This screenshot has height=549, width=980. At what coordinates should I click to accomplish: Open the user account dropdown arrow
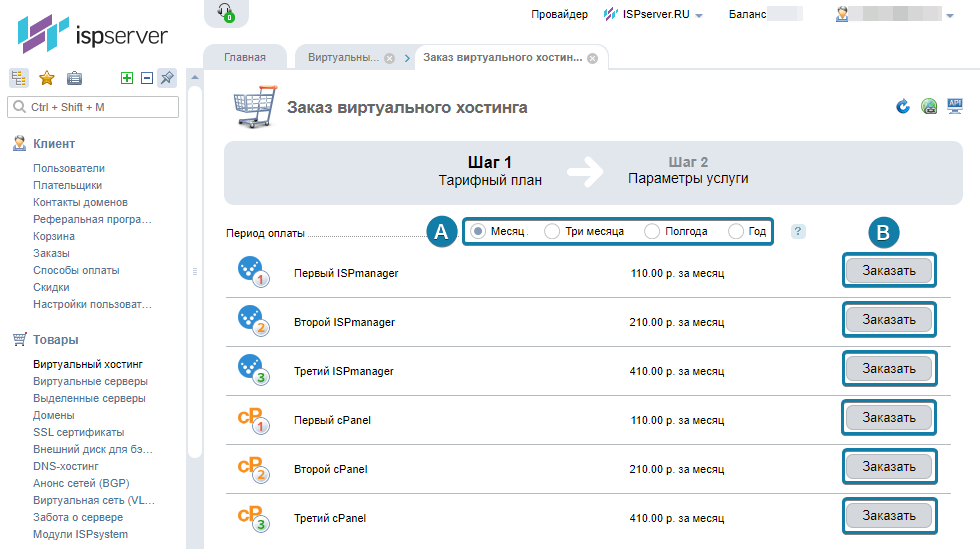950,16
